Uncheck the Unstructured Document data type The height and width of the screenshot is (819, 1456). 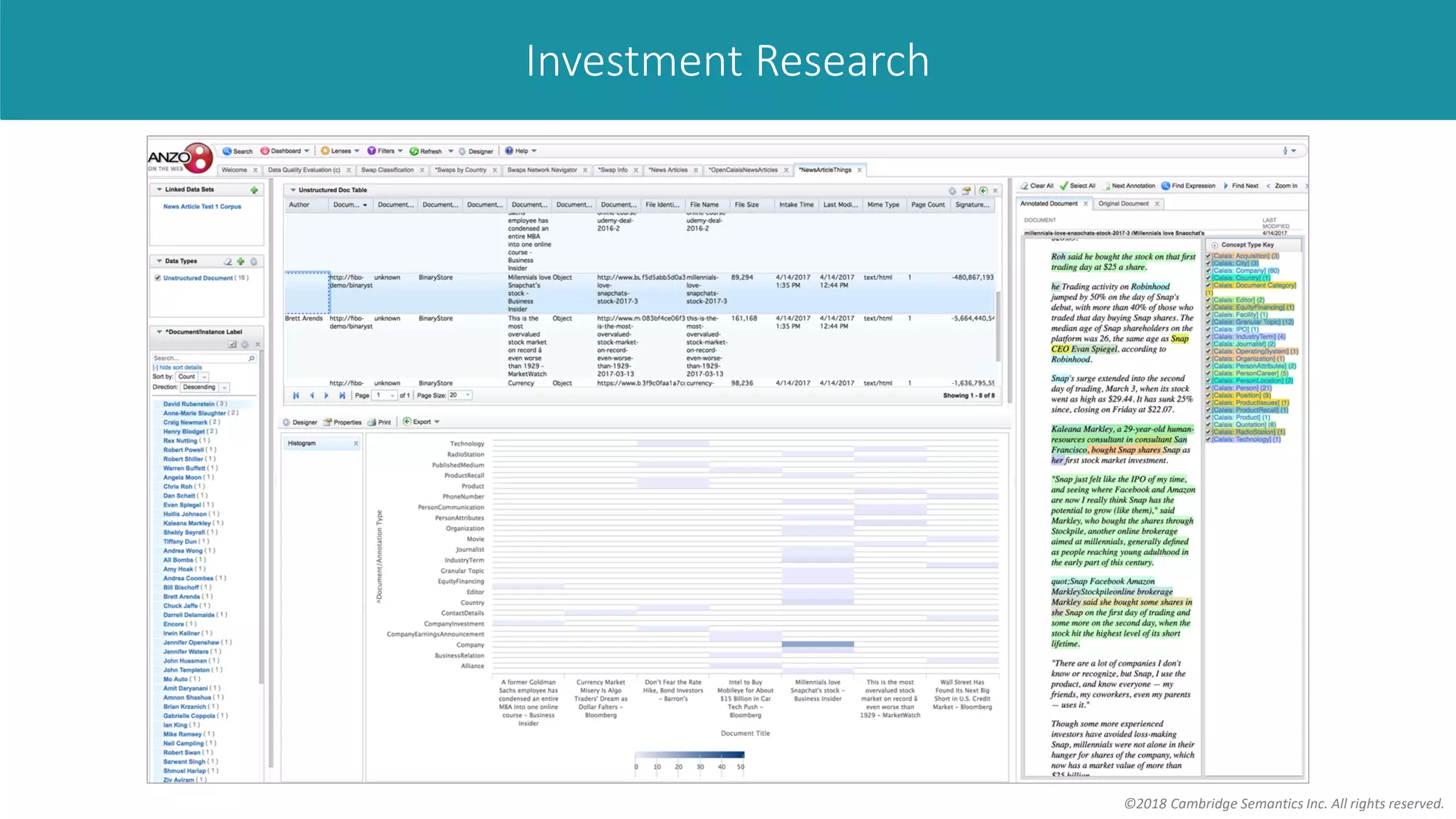(158, 278)
